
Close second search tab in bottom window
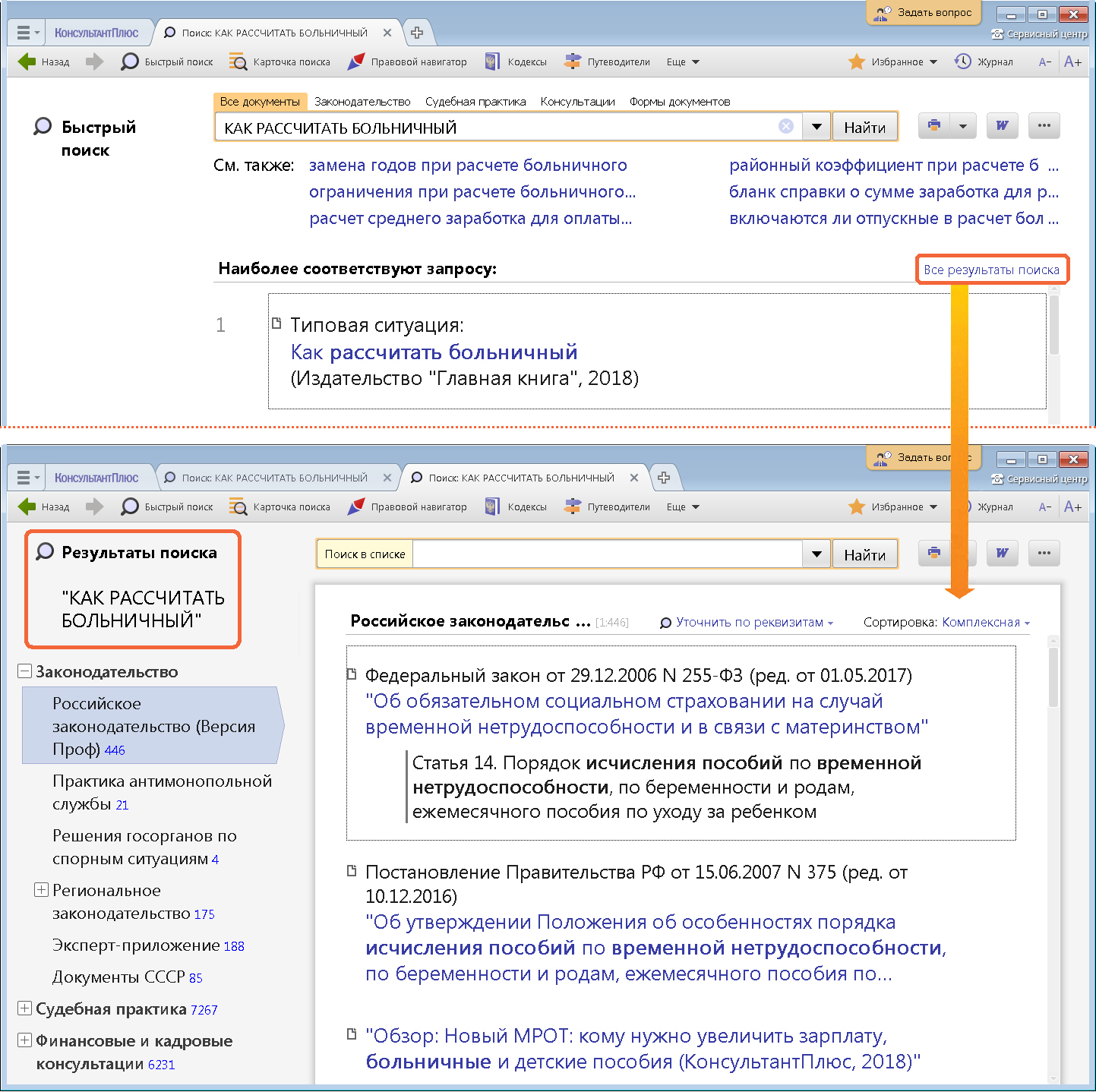(x=634, y=478)
